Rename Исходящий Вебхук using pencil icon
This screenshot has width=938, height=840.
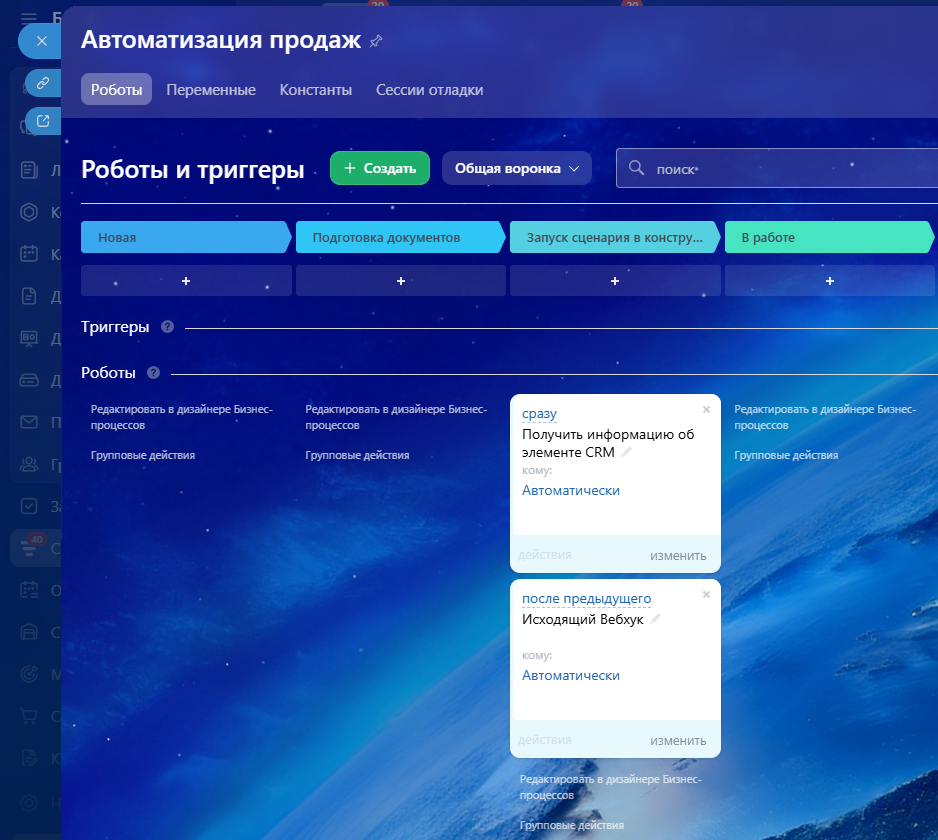[656, 619]
